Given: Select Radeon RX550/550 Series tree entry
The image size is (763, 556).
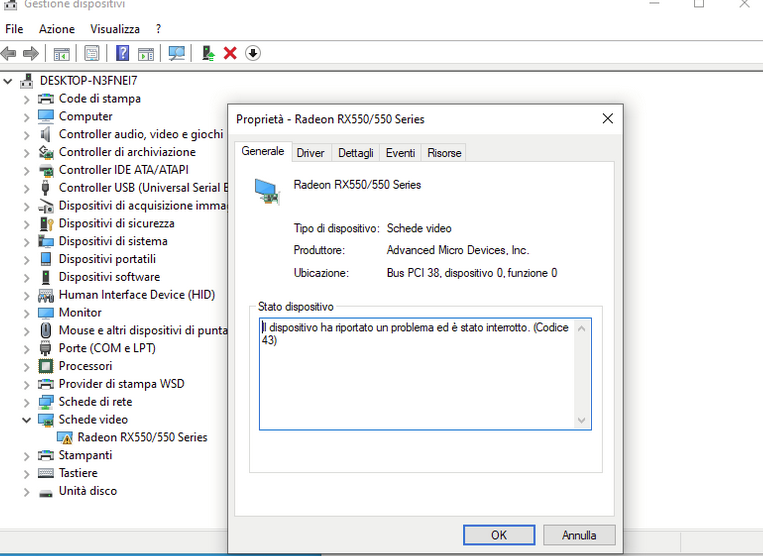Looking at the screenshot, I should click(x=143, y=437).
